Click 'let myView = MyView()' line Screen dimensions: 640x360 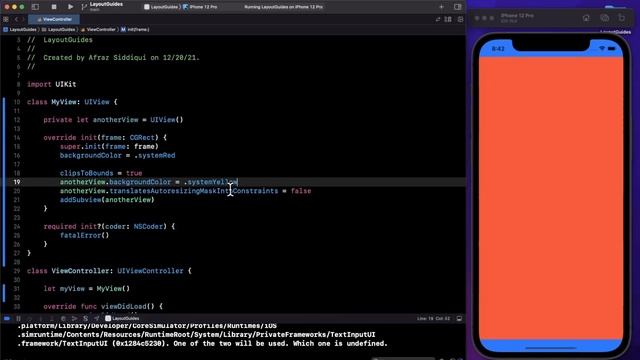(x=87, y=289)
